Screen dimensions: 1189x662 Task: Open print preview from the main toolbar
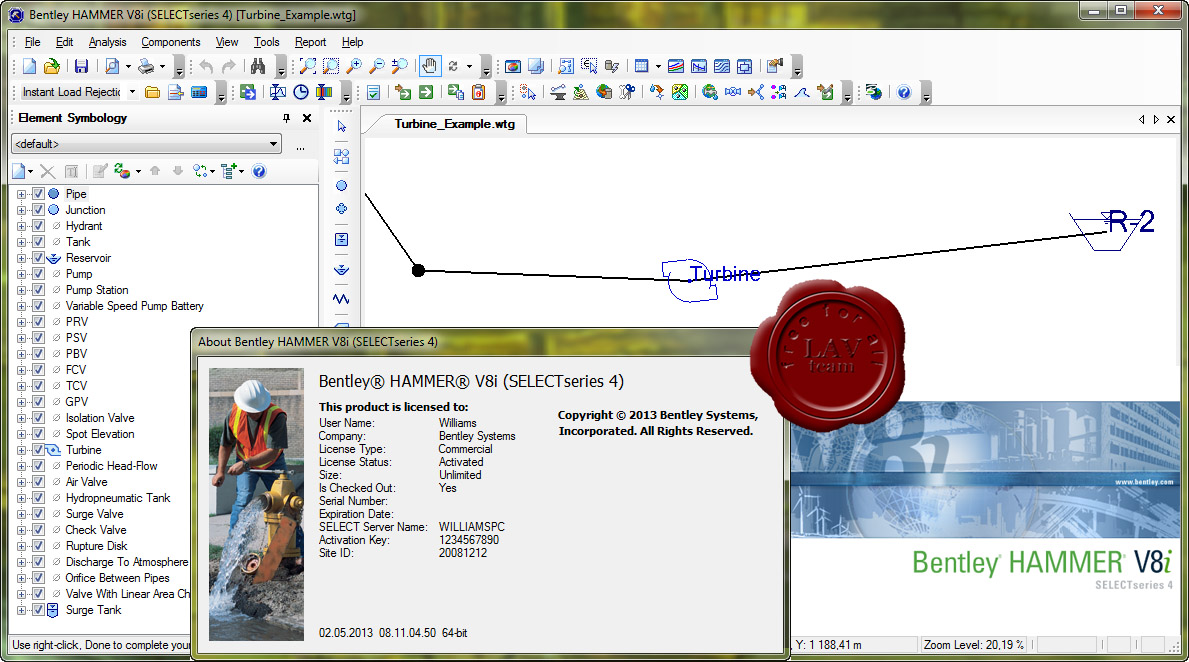[x=112, y=67]
